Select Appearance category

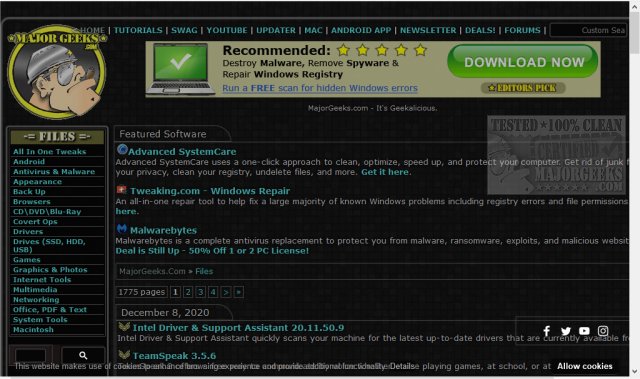point(37,182)
